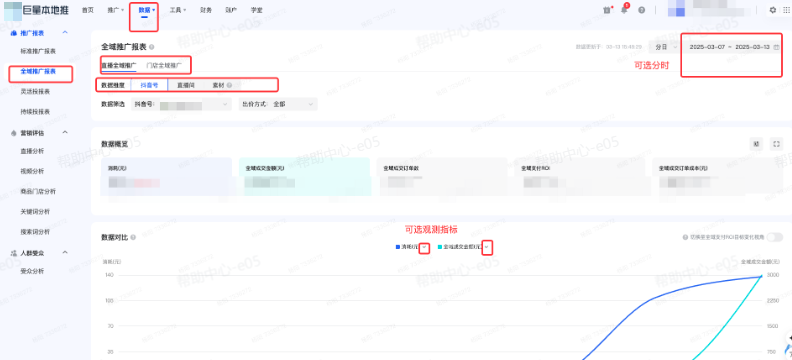
Task: Click the 巨量本地推 logo
Action: (36, 10)
